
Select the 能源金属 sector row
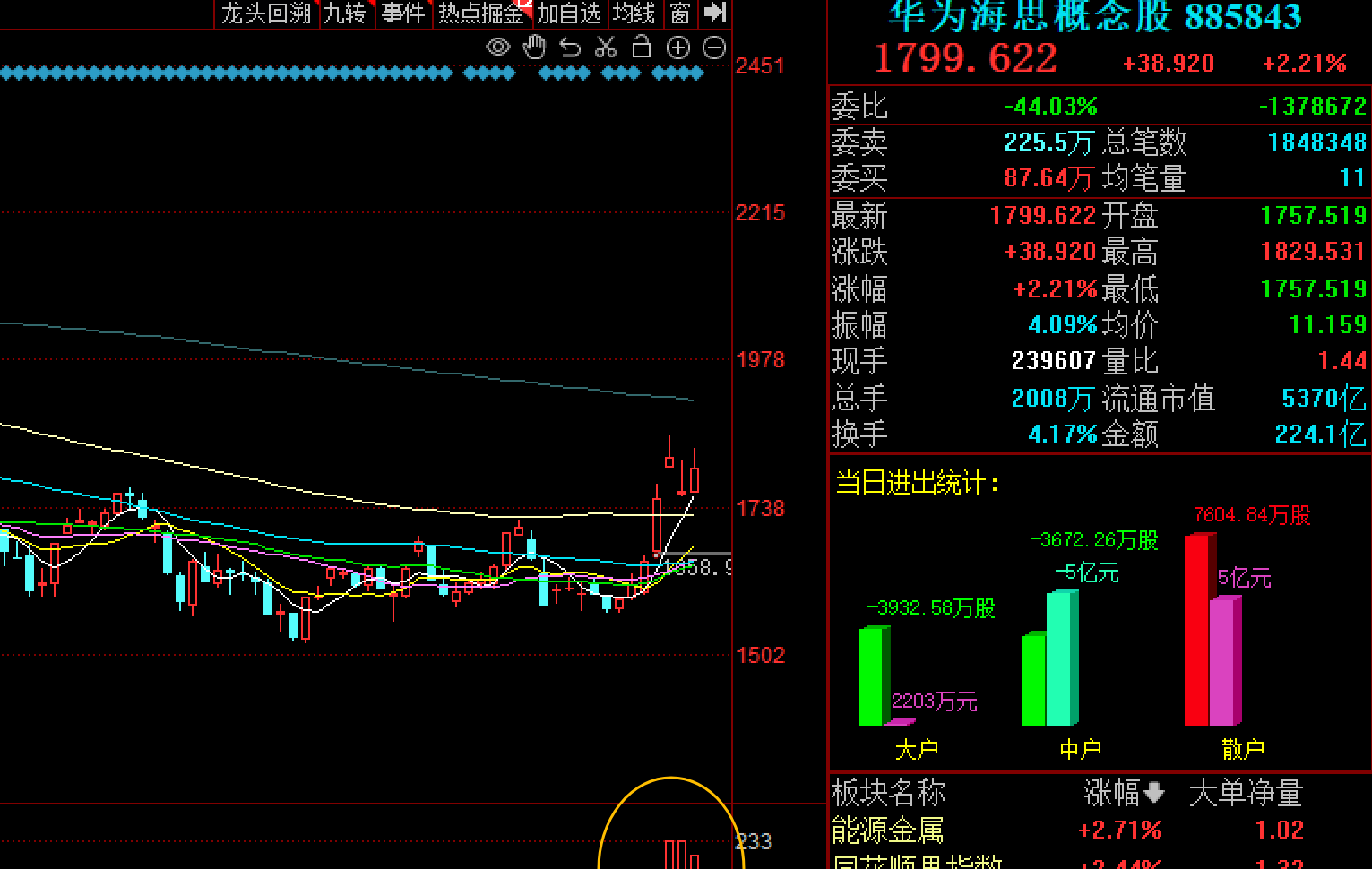pyautogui.click(x=1100, y=830)
